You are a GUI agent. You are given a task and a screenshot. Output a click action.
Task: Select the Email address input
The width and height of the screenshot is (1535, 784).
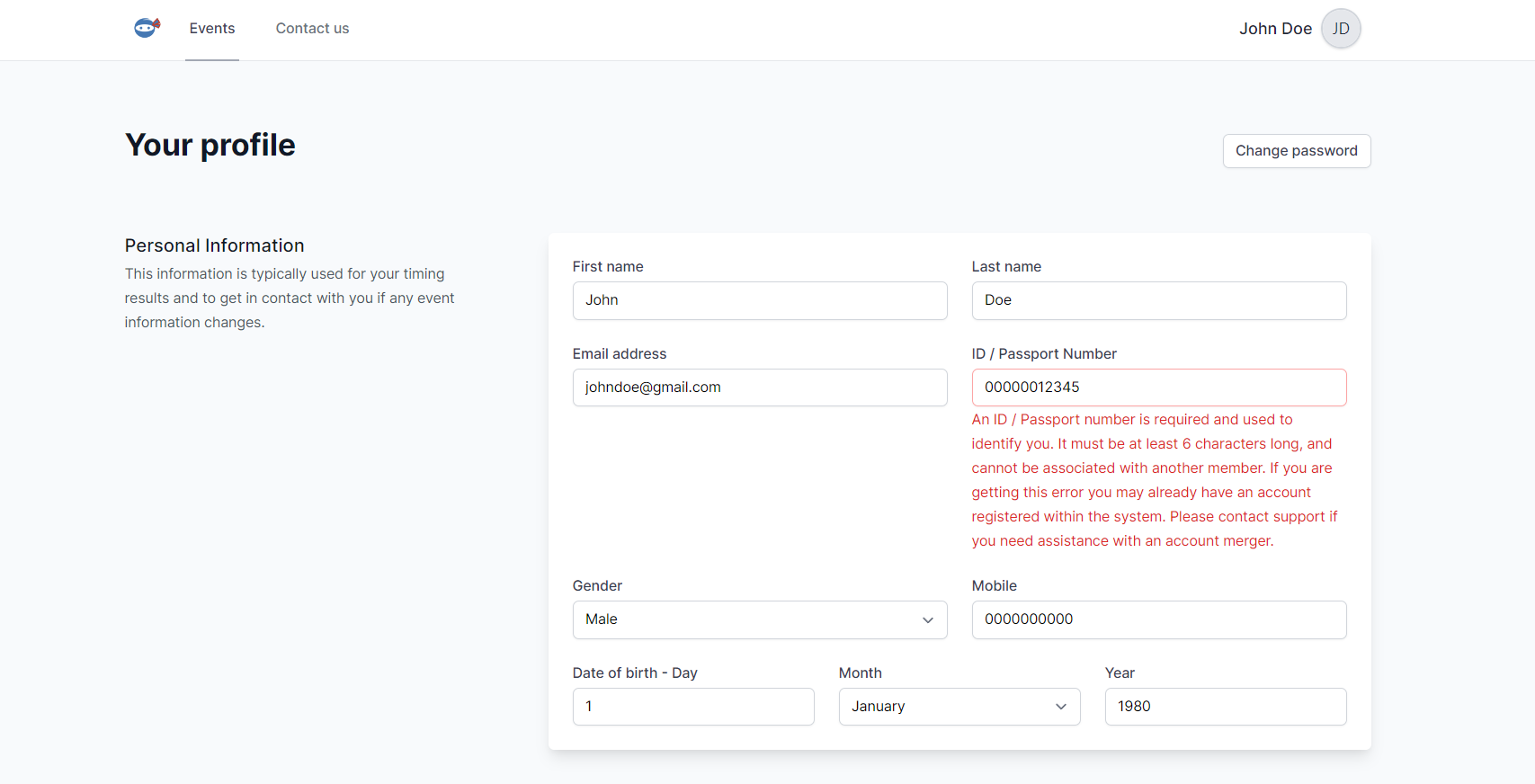pyautogui.click(x=759, y=388)
